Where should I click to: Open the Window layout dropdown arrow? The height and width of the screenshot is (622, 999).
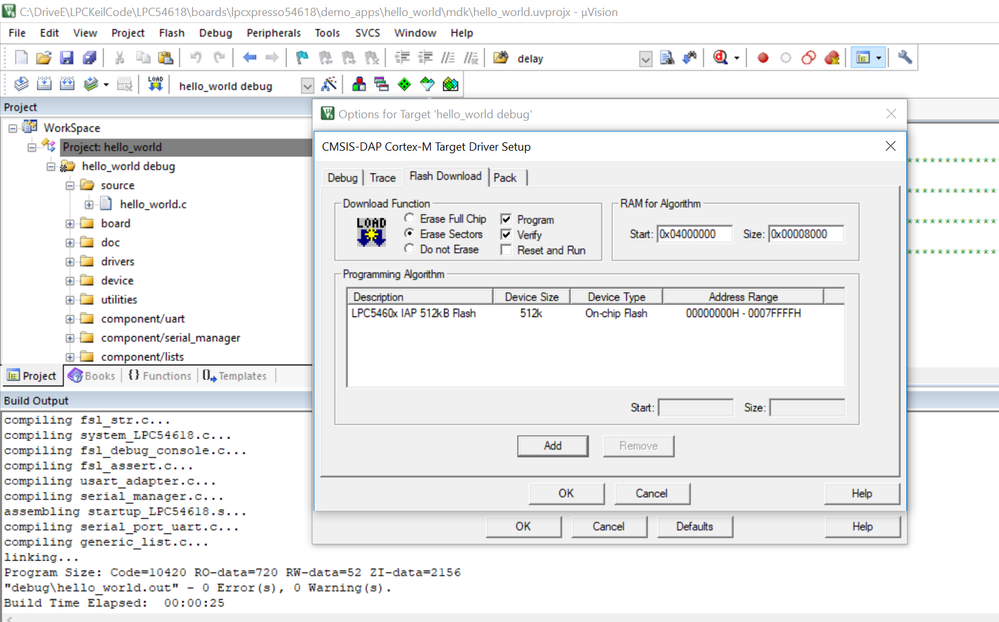click(879, 58)
